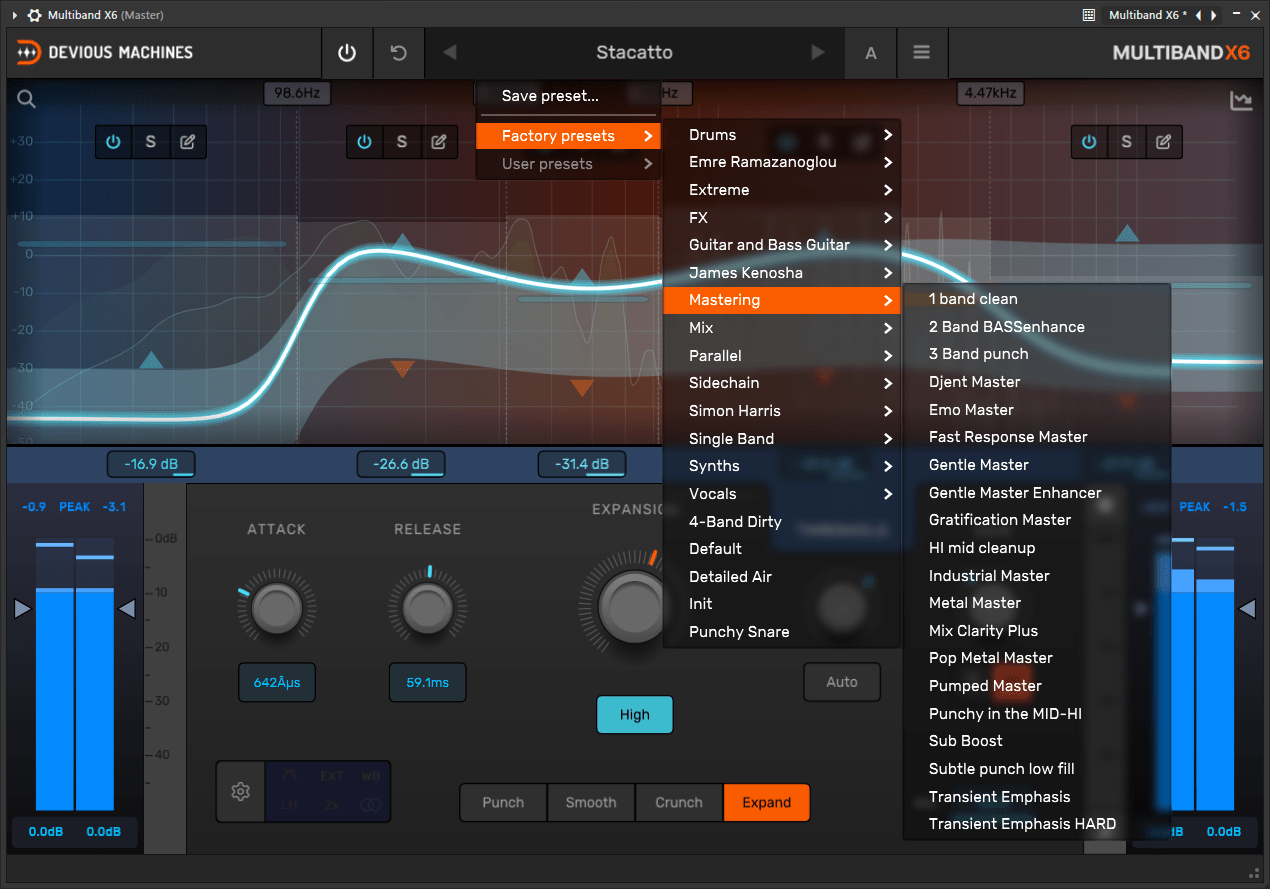Expand the User presets submenu
Image resolution: width=1270 pixels, height=889 pixels.
[x=568, y=164]
